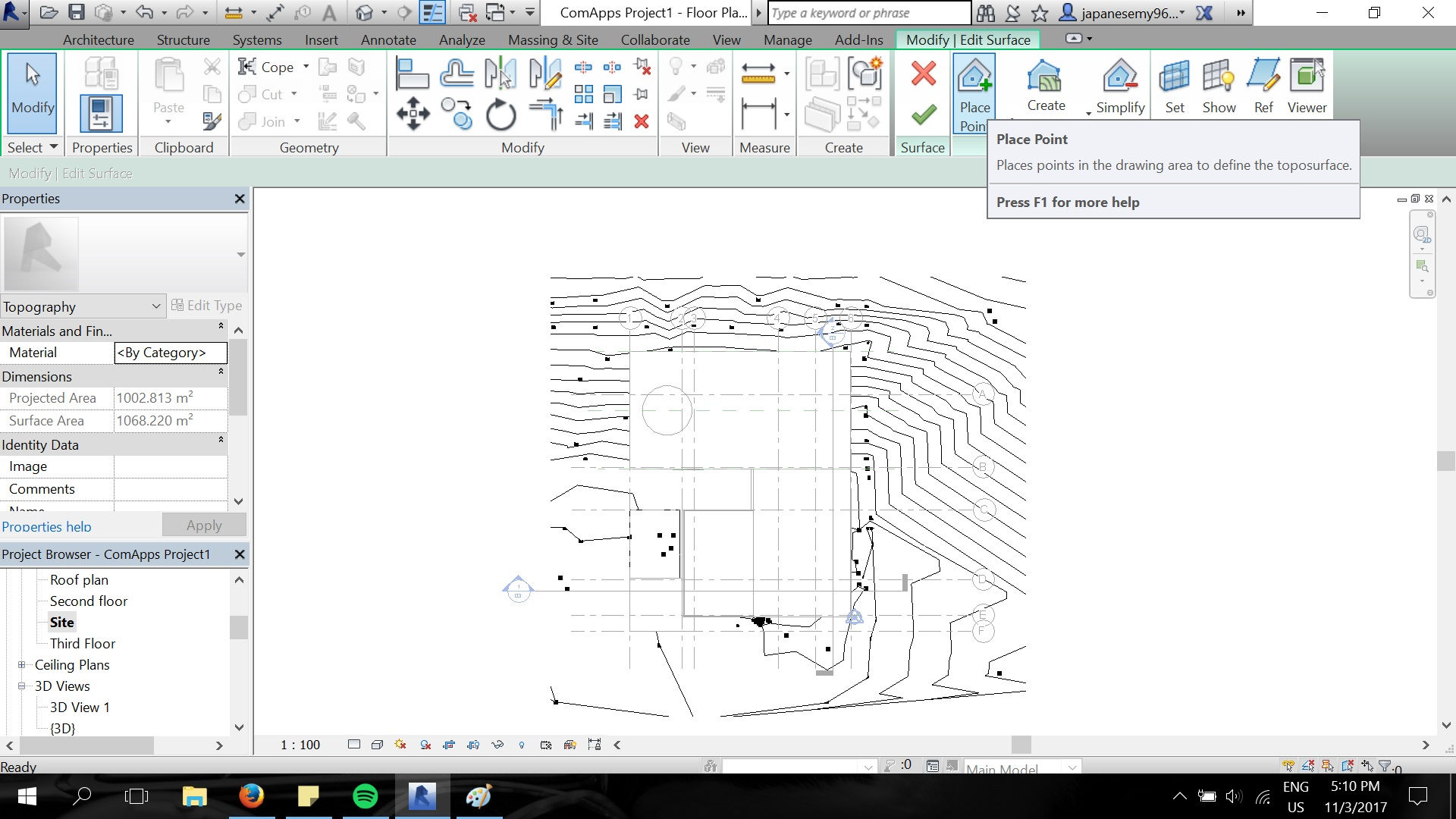Screen dimensions: 1456x819
Task: Click the Delete red X in Modify panel
Action: pyautogui.click(x=642, y=121)
